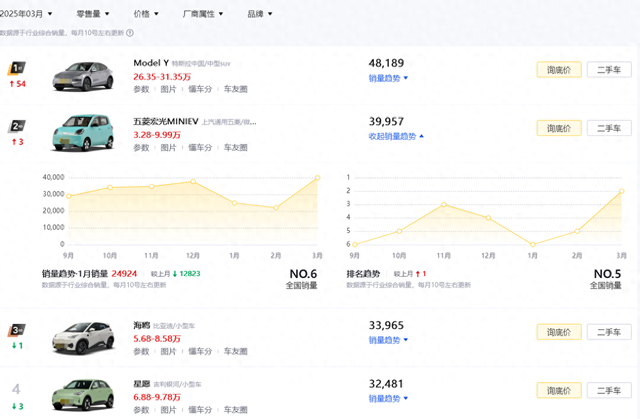
Task: Open the 五菱宏光MINIEV title link
Action: pyautogui.click(x=166, y=122)
